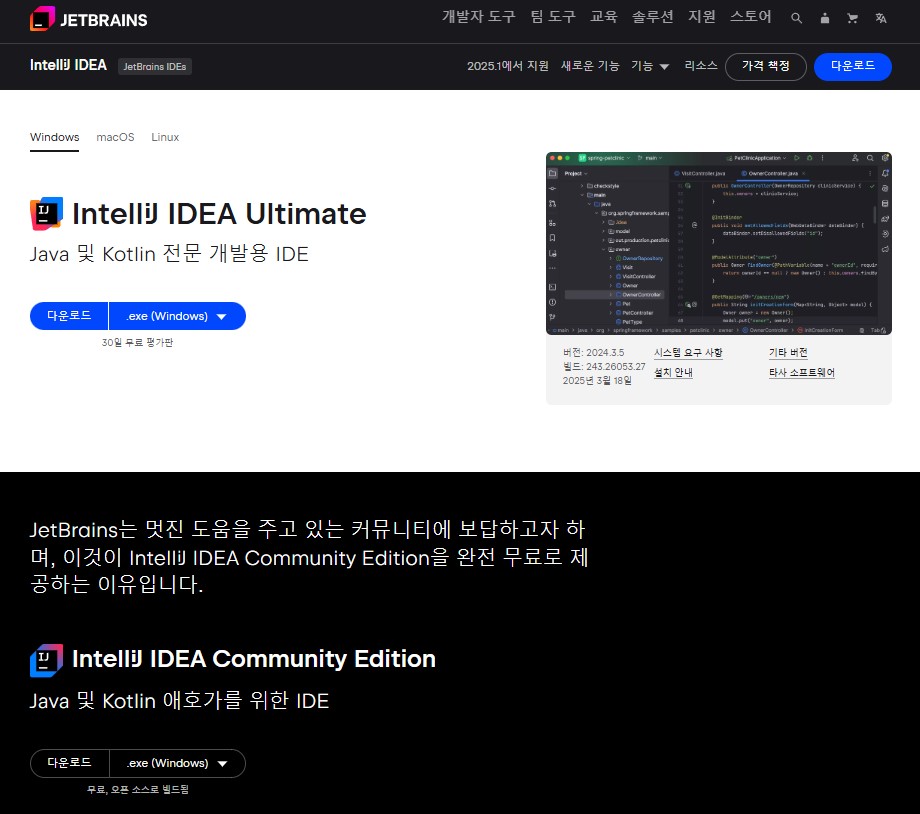Click the 빌드: 243.26053.27 text

604,367
